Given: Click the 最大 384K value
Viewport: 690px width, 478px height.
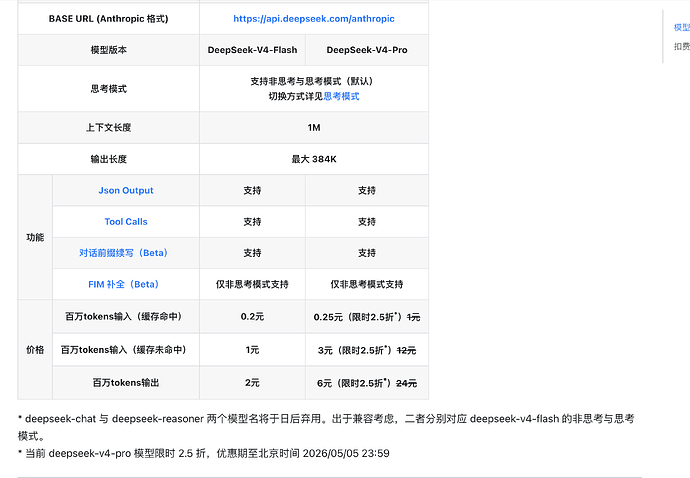Looking at the screenshot, I should pyautogui.click(x=314, y=159).
